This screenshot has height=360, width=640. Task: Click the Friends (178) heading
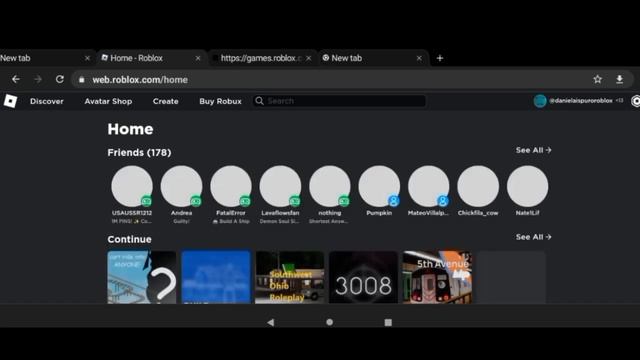[x=139, y=153]
